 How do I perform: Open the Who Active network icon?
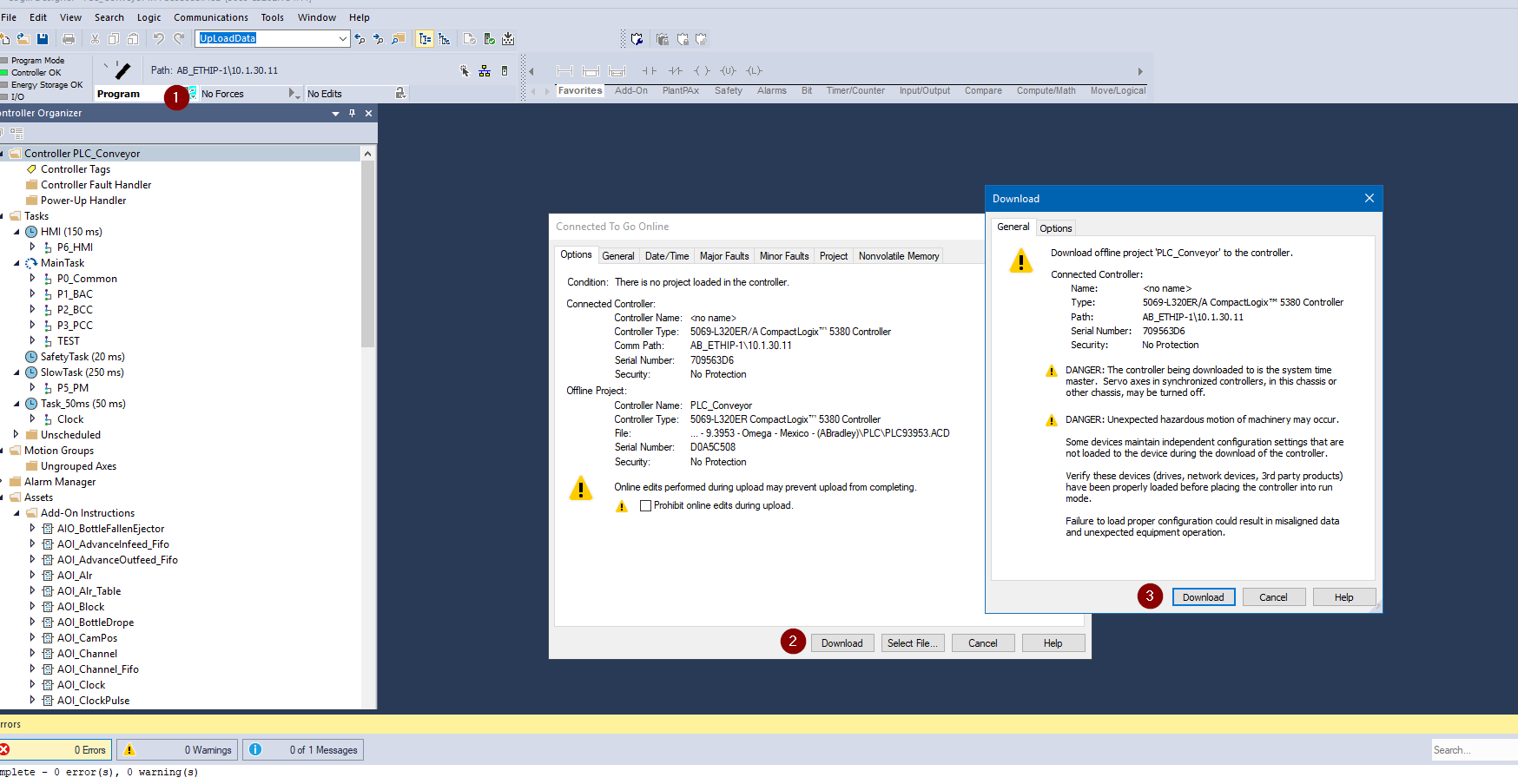click(485, 71)
